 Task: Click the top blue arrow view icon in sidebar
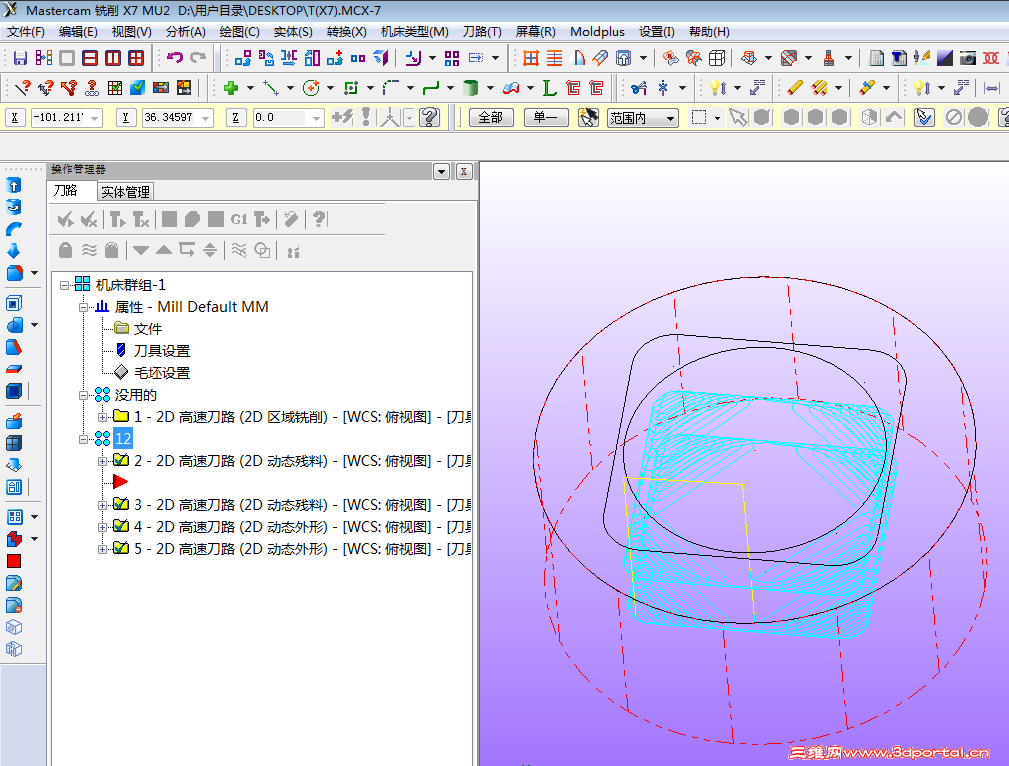coord(14,185)
